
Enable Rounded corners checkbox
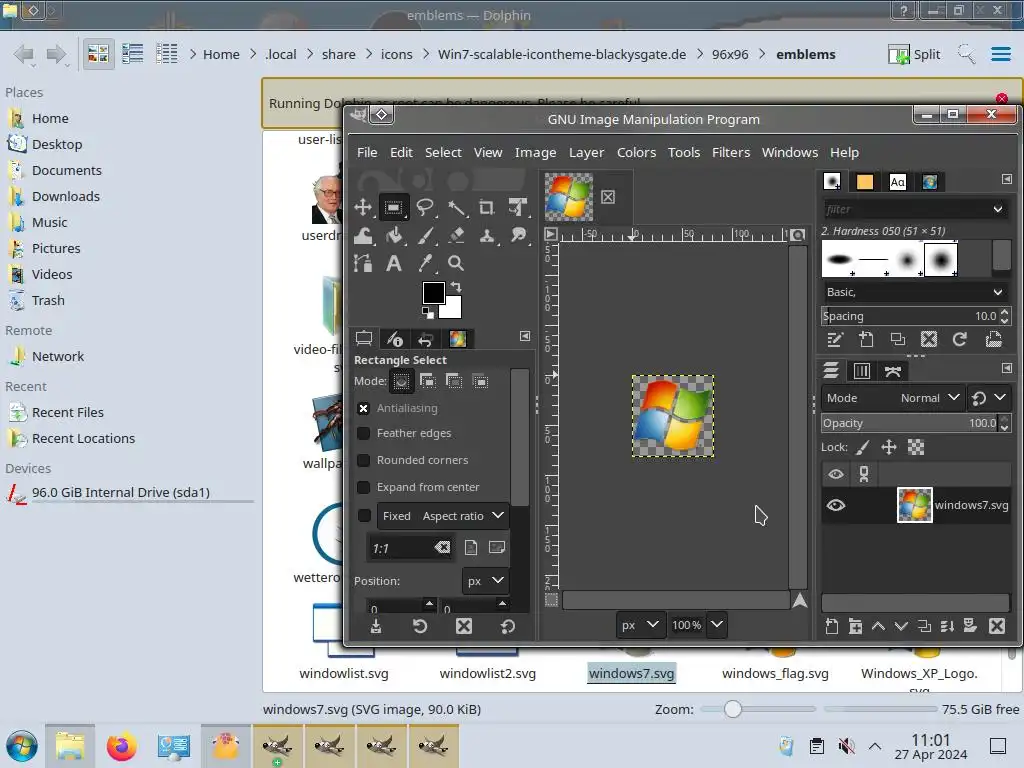tap(364, 460)
